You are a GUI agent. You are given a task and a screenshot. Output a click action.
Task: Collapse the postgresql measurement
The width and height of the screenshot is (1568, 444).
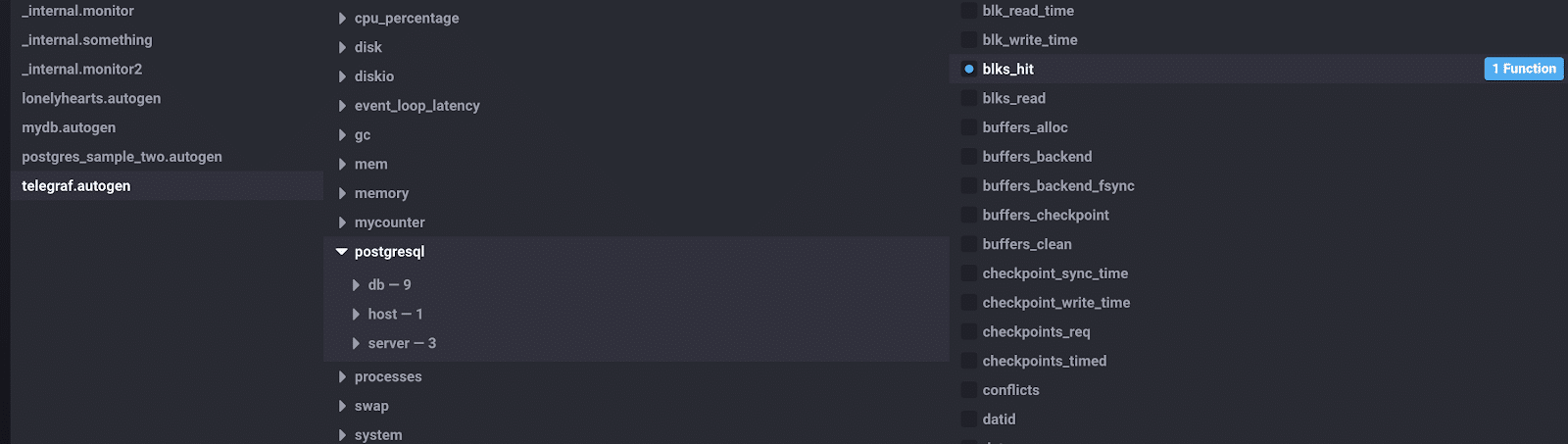point(342,252)
